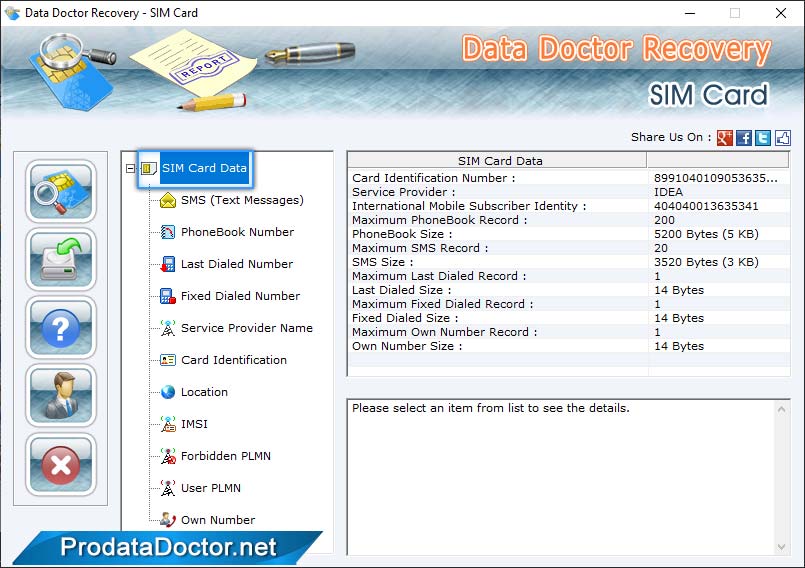This screenshot has width=805, height=568.
Task: Share on Google Plus icon
Action: (x=724, y=138)
